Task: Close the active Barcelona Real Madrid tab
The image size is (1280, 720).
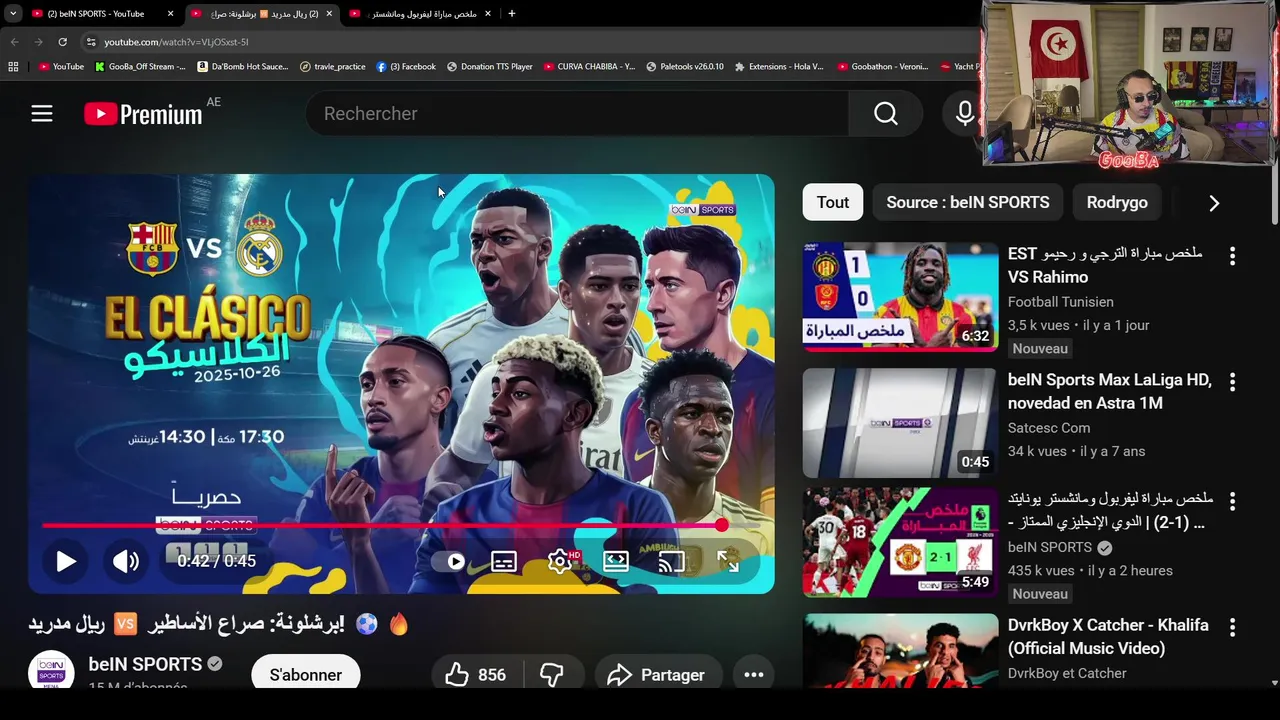Action: (329, 14)
